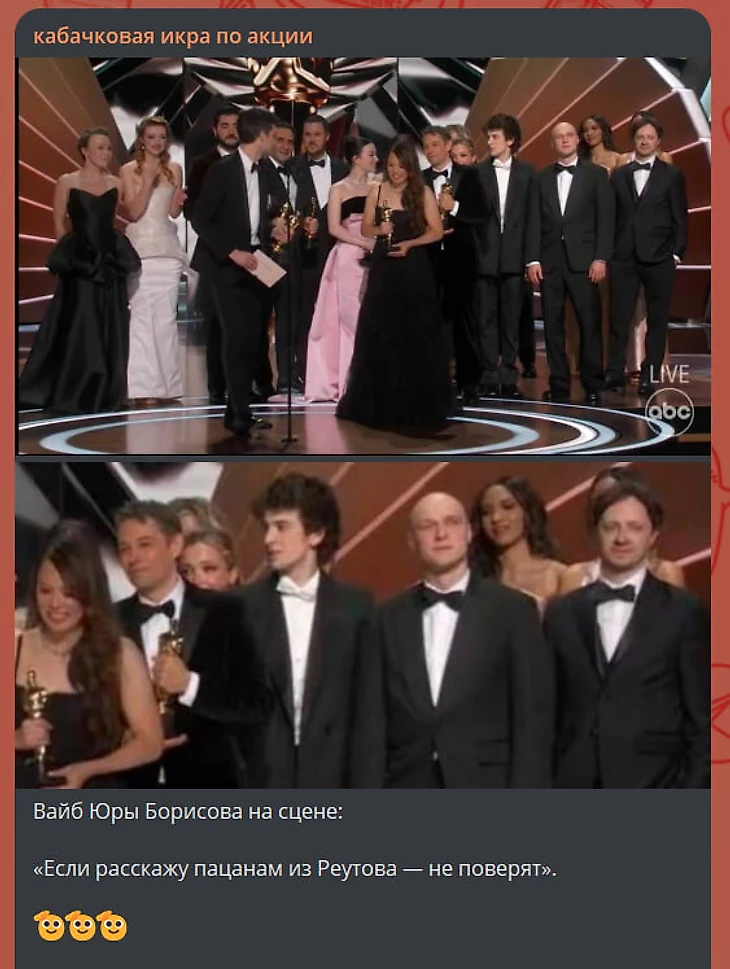This screenshot has height=969, width=730.
Task: Click the caption line "Вайб Юры Борисова на сцене:"
Action: (x=188, y=811)
